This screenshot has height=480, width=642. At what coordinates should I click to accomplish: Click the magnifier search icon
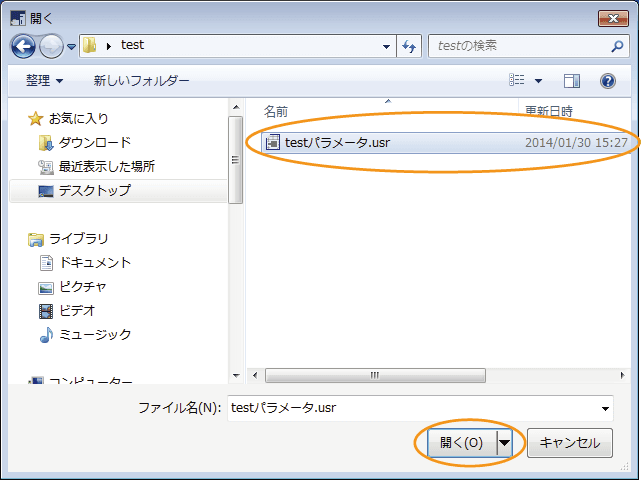(x=617, y=46)
